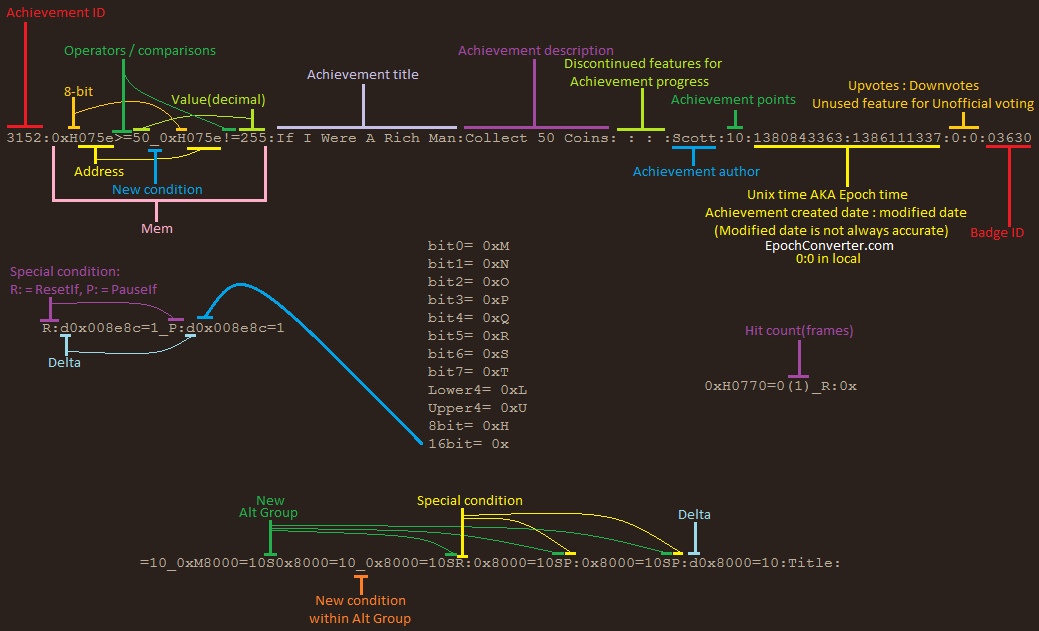Select the Achievement ID label
The image size is (1039, 631).
point(55,12)
